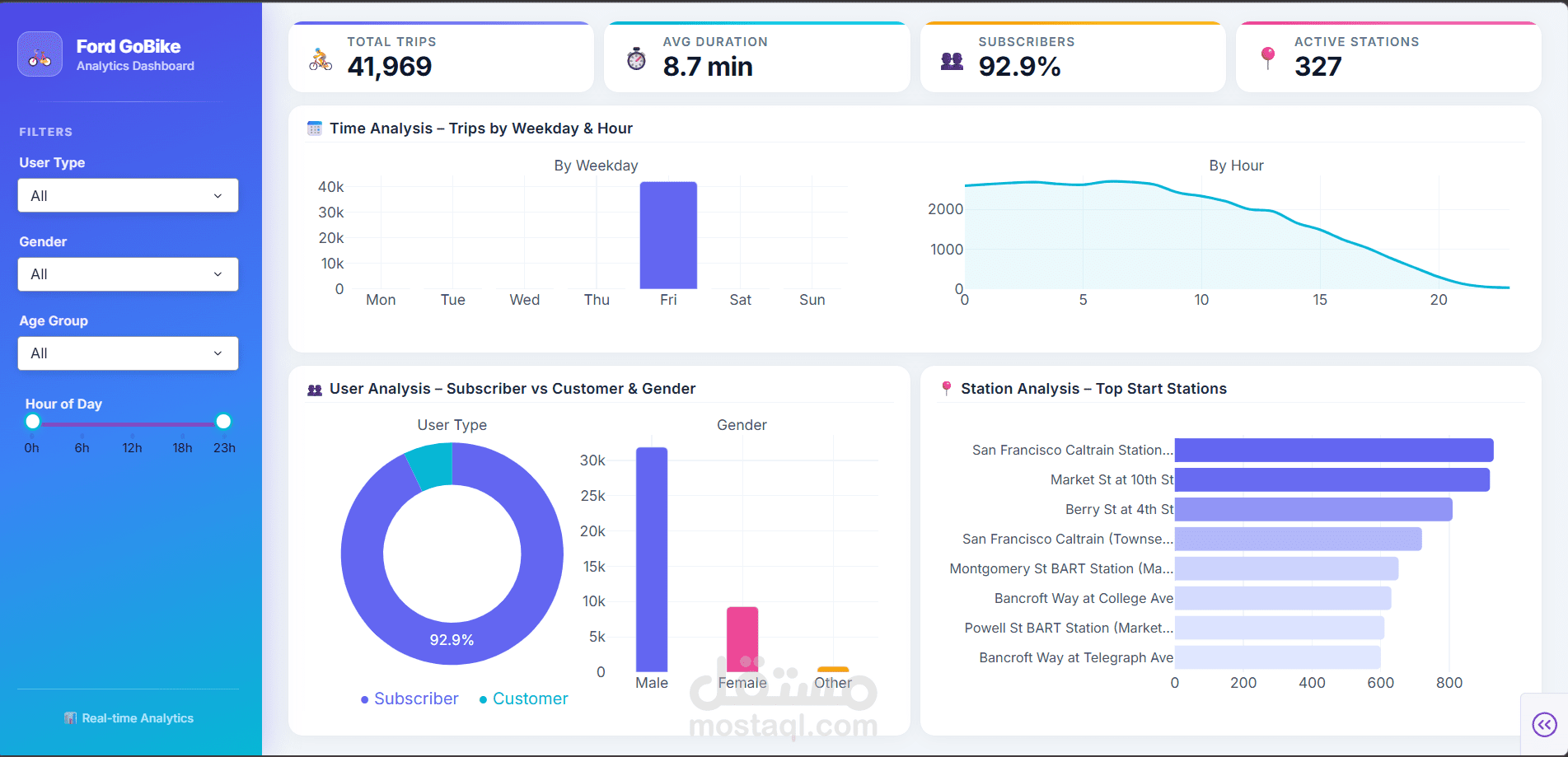Click the people icon on Subscribers card
1568x757 pixels.
point(952,59)
